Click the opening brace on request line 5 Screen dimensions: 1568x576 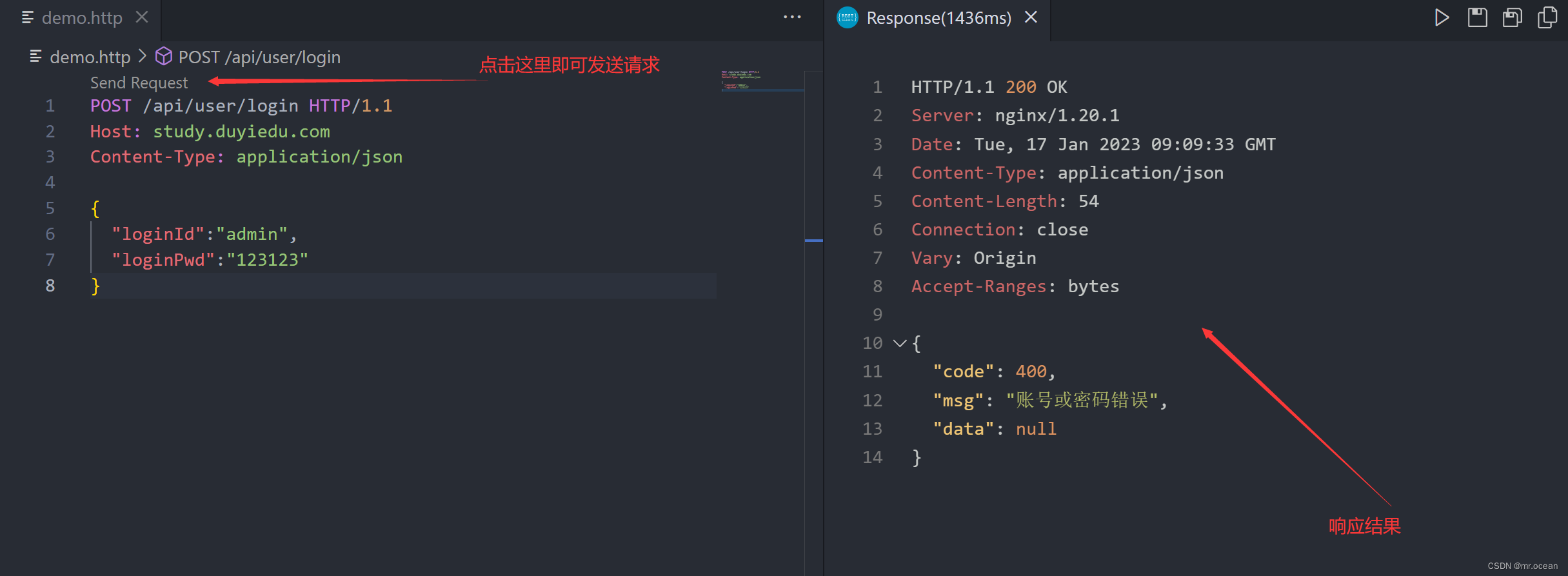pos(95,208)
